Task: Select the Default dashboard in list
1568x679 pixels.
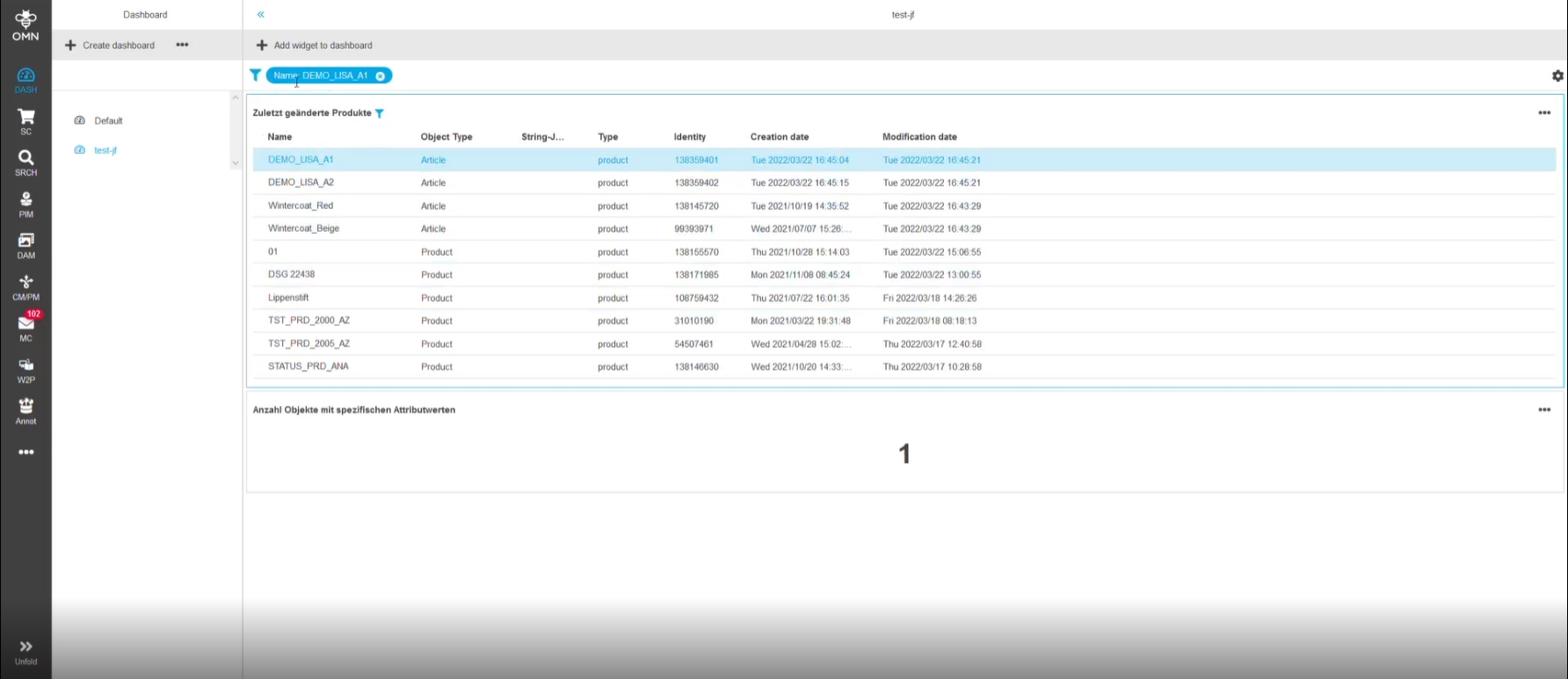Action: [x=108, y=120]
